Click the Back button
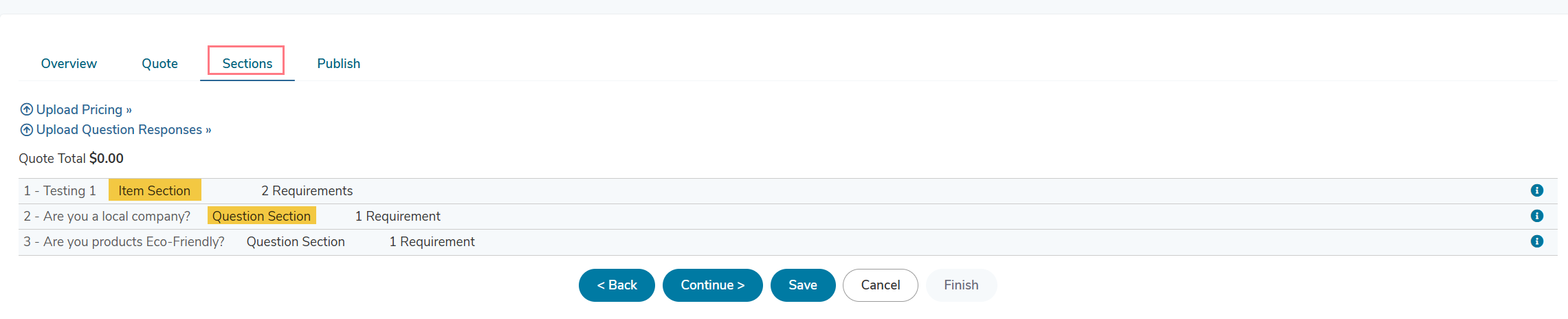Viewport: 1568px width, 319px height. (x=617, y=285)
